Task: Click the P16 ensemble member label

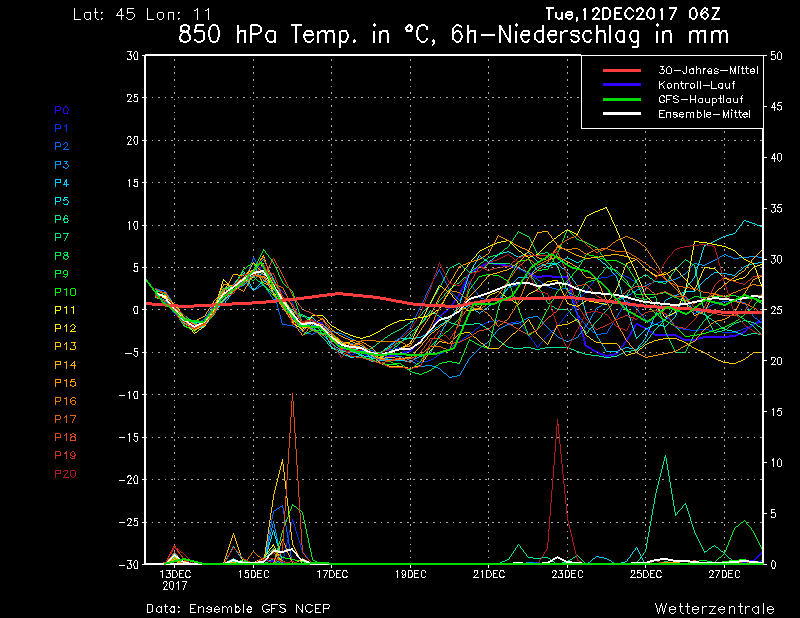Action: (x=65, y=401)
